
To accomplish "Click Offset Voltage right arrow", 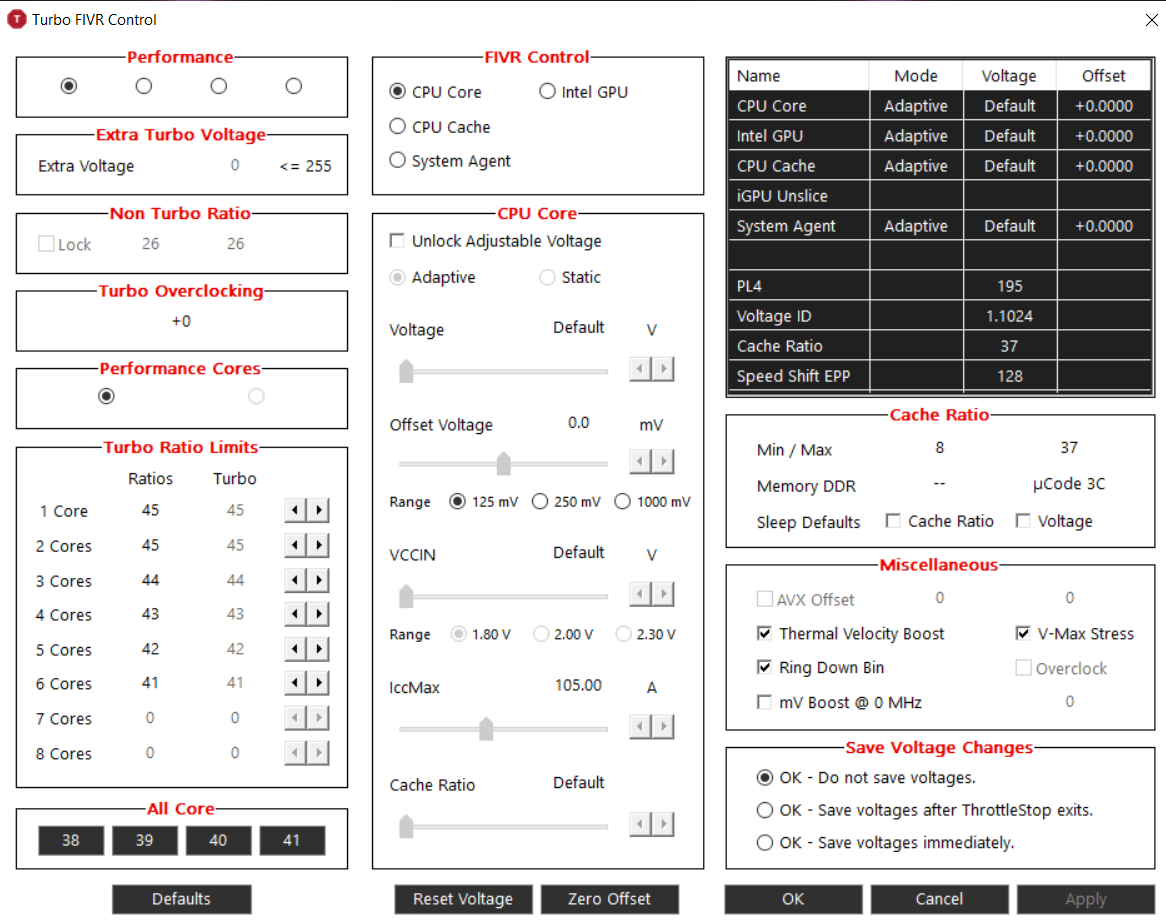I will (x=663, y=461).
